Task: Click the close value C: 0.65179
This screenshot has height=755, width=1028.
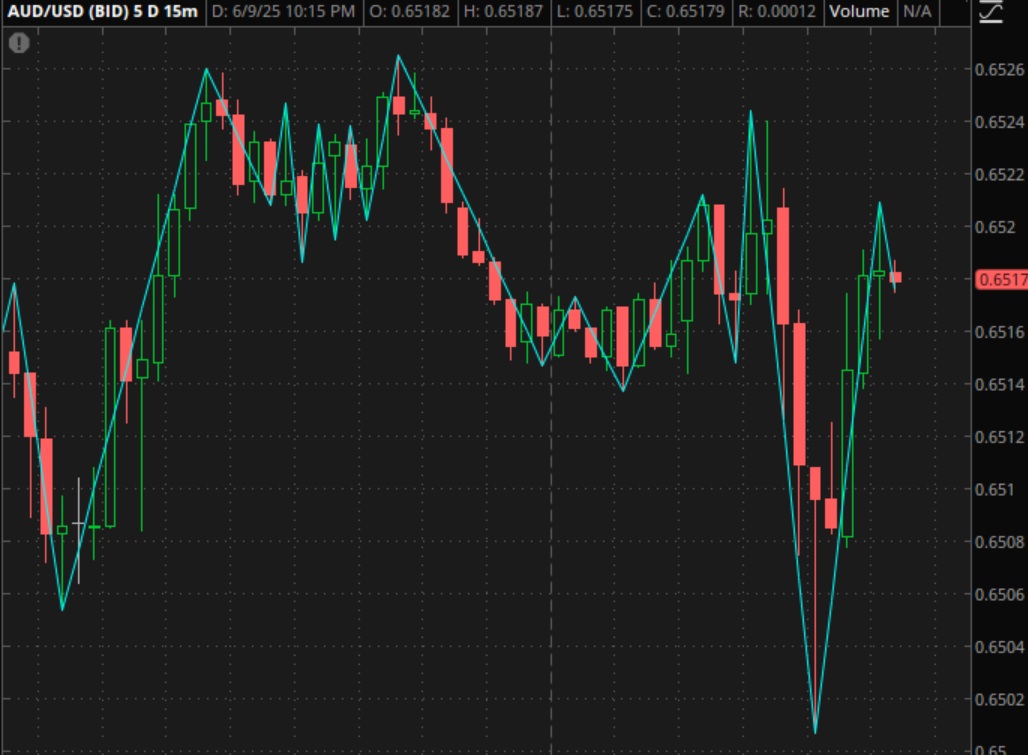Action: point(686,12)
